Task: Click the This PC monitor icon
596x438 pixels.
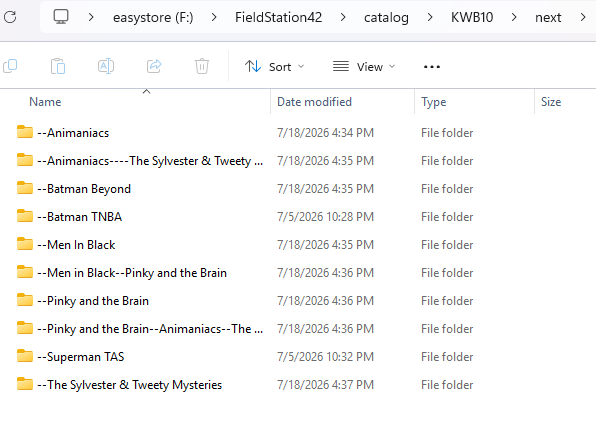Action: [x=61, y=17]
